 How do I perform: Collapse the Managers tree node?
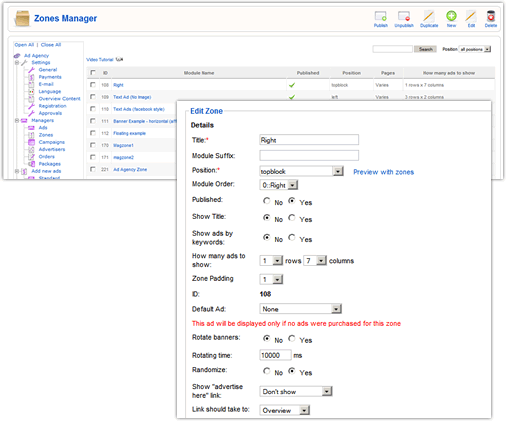17,120
